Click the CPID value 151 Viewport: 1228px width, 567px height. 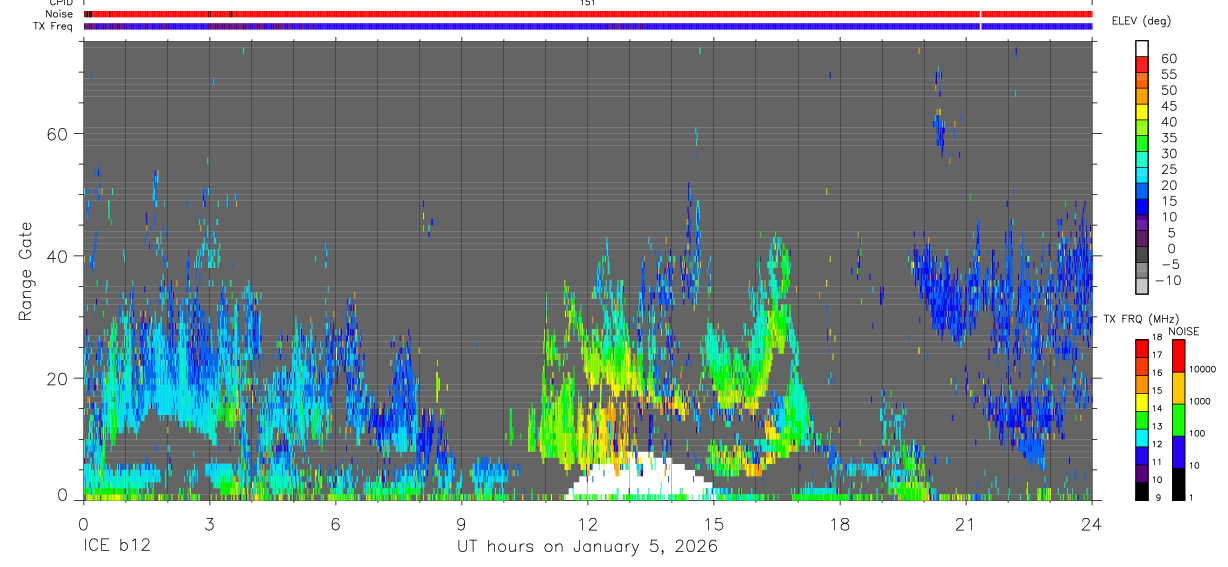point(587,3)
